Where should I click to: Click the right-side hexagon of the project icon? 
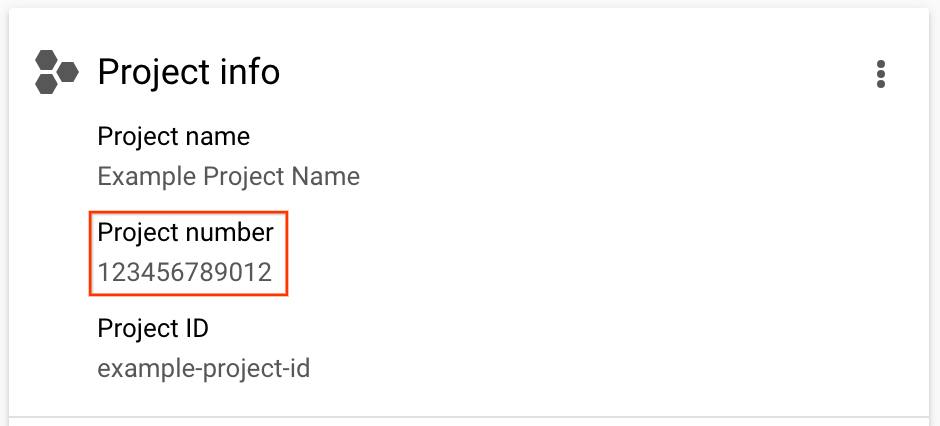pos(67,72)
